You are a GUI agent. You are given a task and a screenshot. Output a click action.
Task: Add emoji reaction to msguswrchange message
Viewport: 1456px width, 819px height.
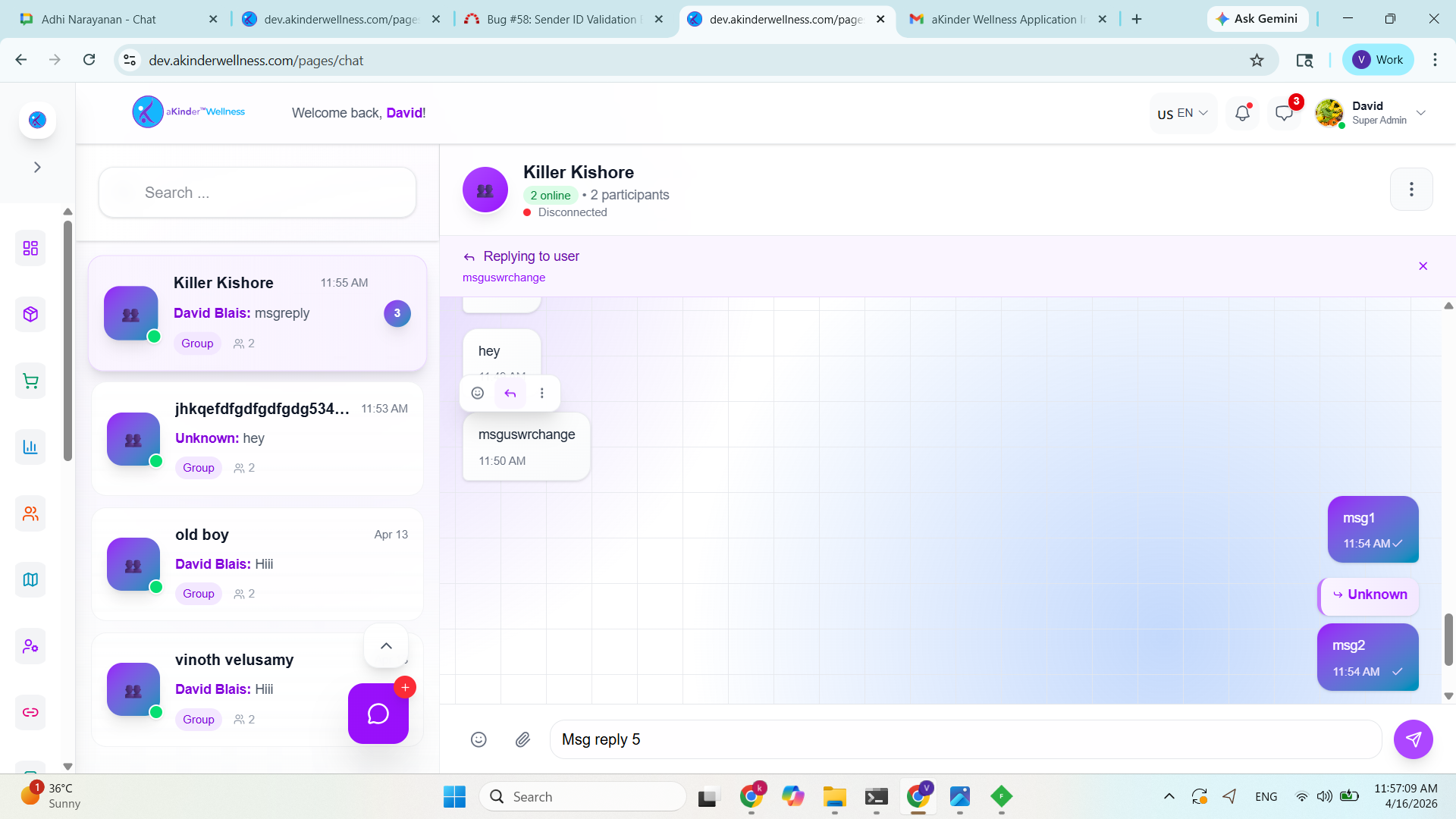coord(478,393)
